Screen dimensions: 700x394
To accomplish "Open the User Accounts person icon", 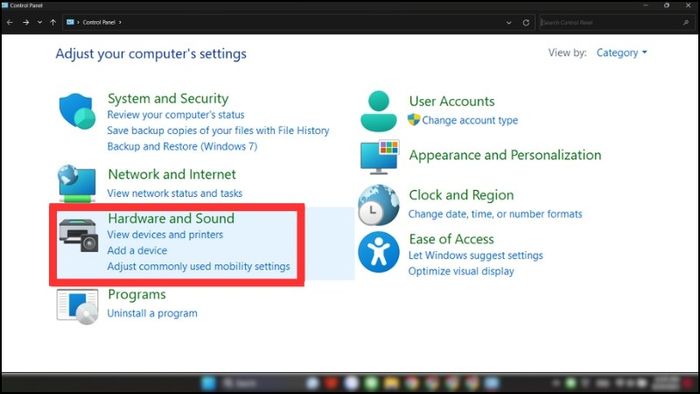I will pyautogui.click(x=379, y=111).
